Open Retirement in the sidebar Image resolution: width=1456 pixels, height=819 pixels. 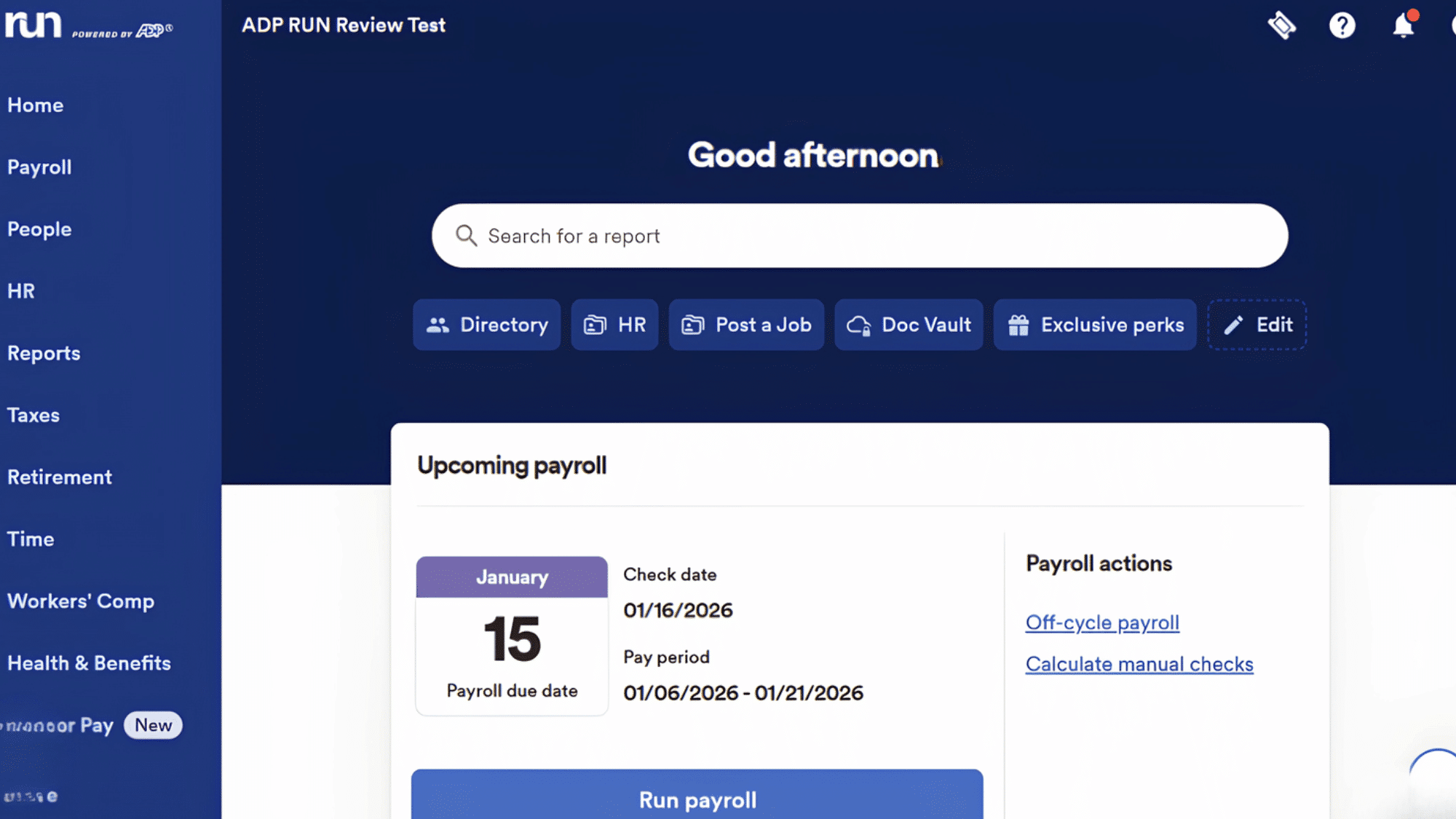pyautogui.click(x=60, y=477)
